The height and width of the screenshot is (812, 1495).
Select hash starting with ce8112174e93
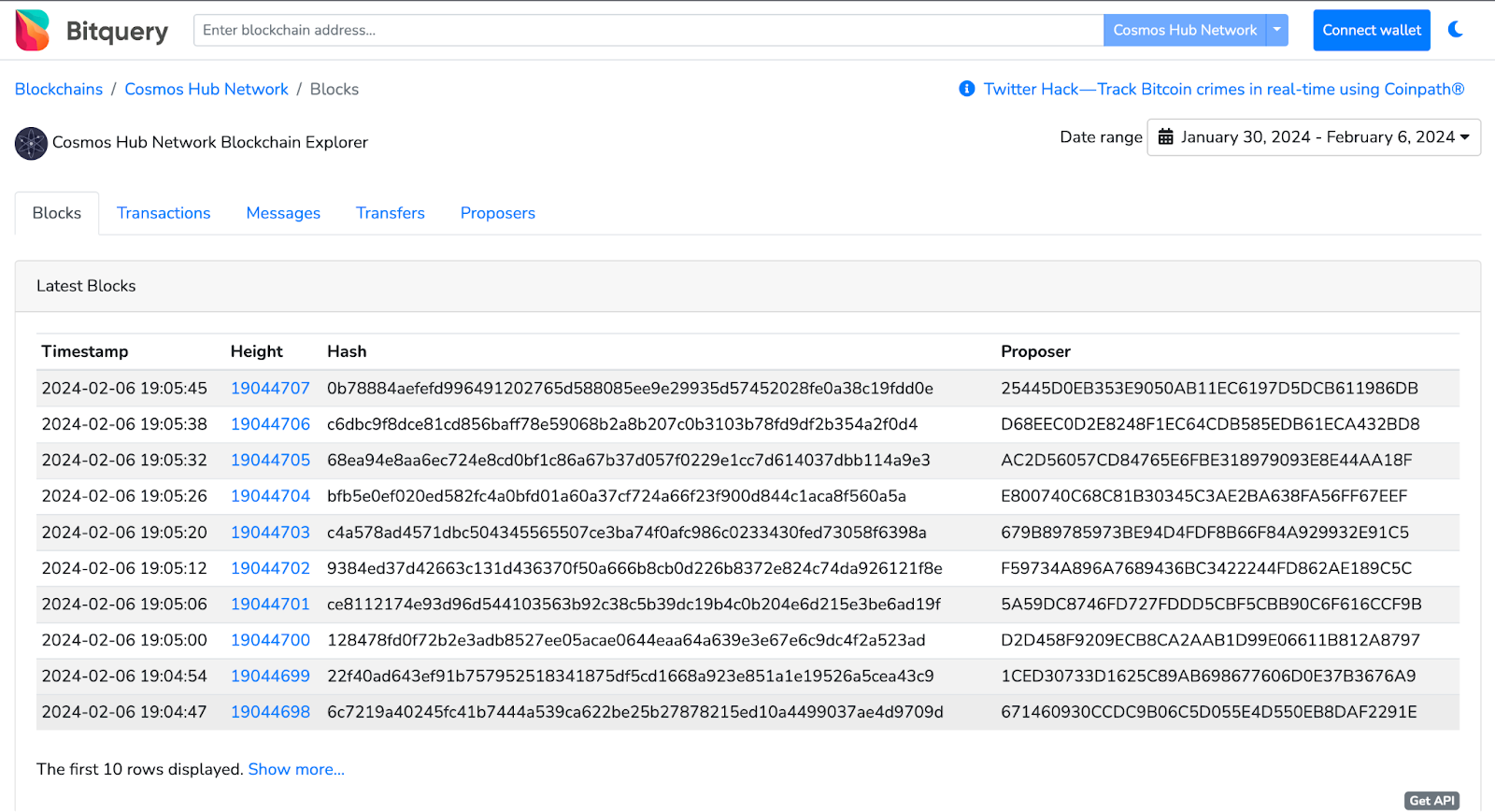coord(634,605)
